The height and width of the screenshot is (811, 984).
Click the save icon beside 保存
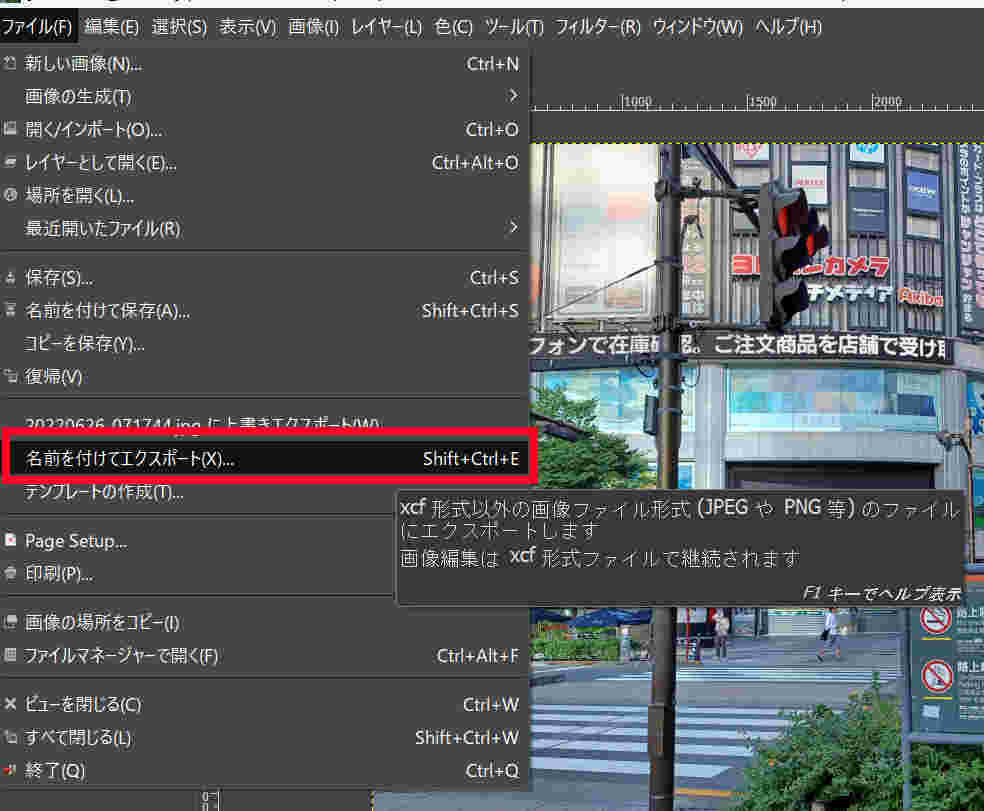10,278
